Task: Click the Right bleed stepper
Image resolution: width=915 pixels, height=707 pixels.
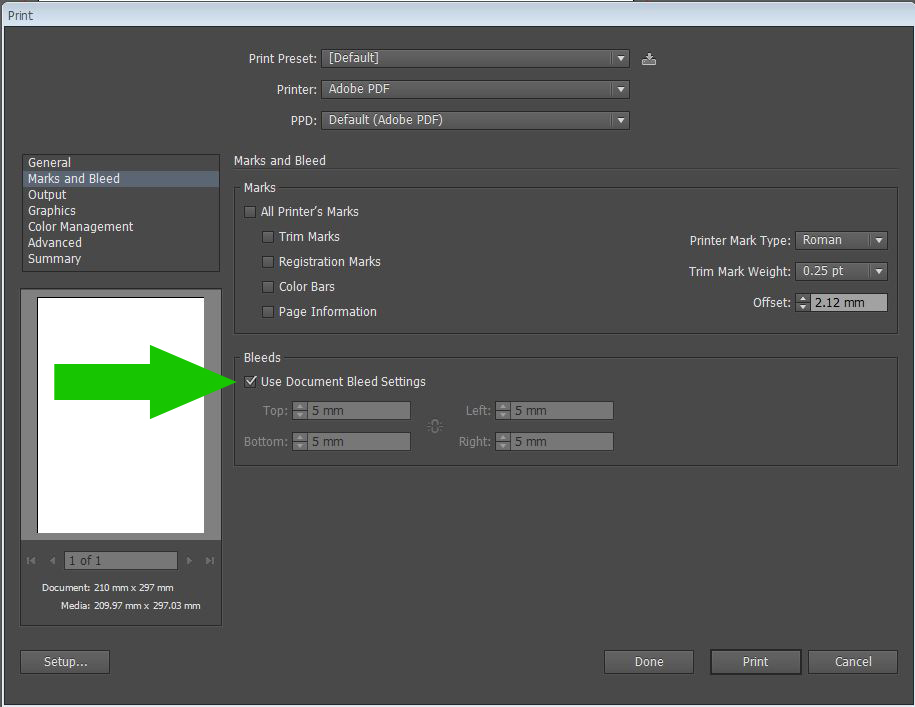Action: 503,442
